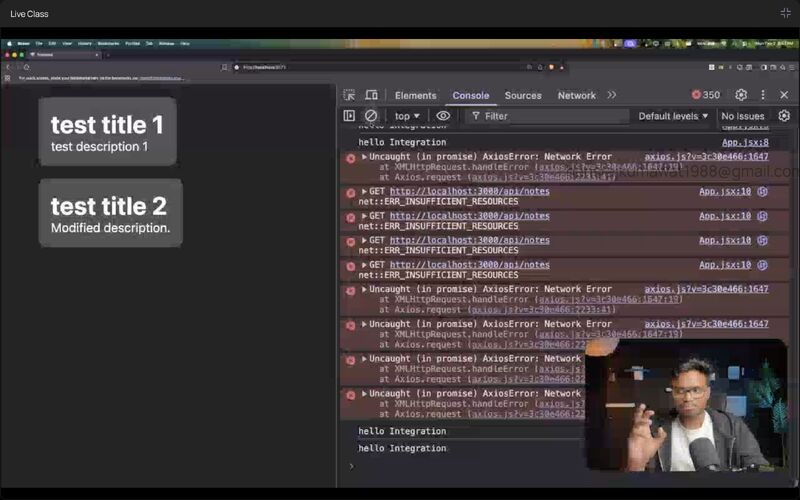Open DevTools three-dot customize menu
The width and height of the screenshot is (800, 500).
(763, 95)
